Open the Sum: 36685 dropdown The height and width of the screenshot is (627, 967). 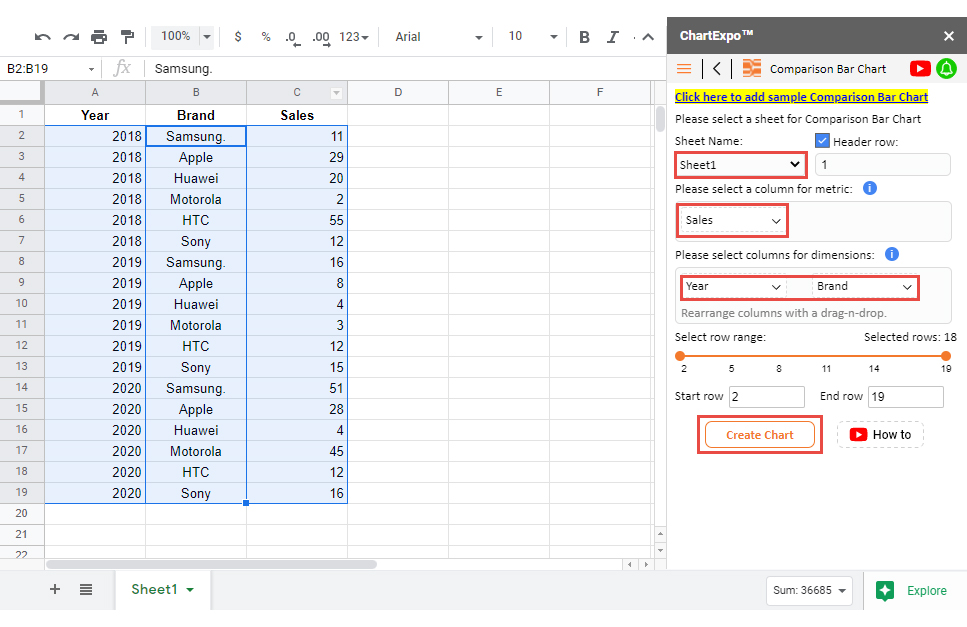809,591
